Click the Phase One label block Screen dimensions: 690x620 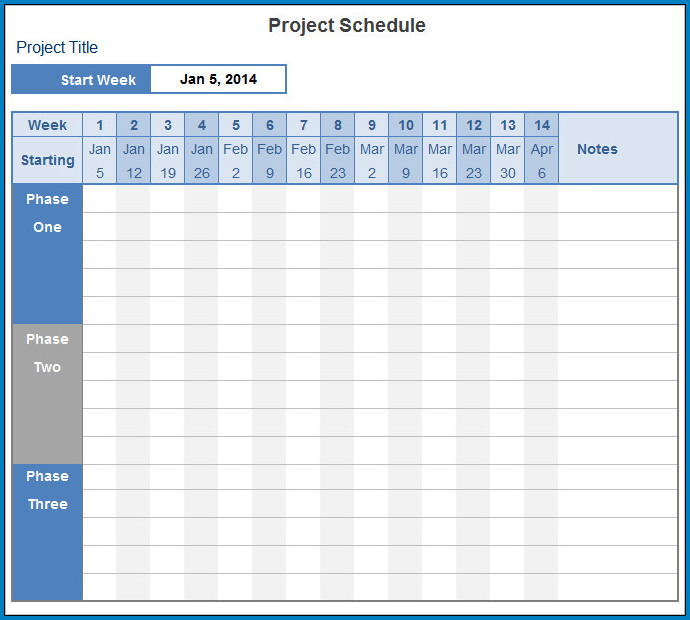47,254
